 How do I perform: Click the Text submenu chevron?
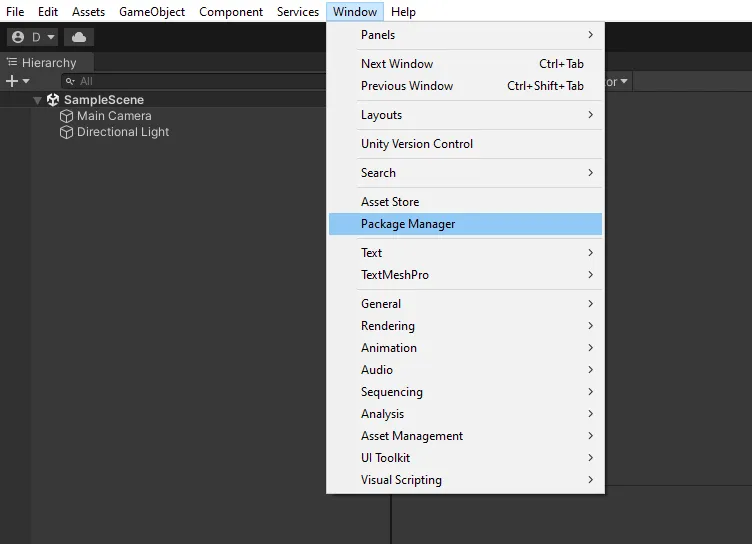590,253
